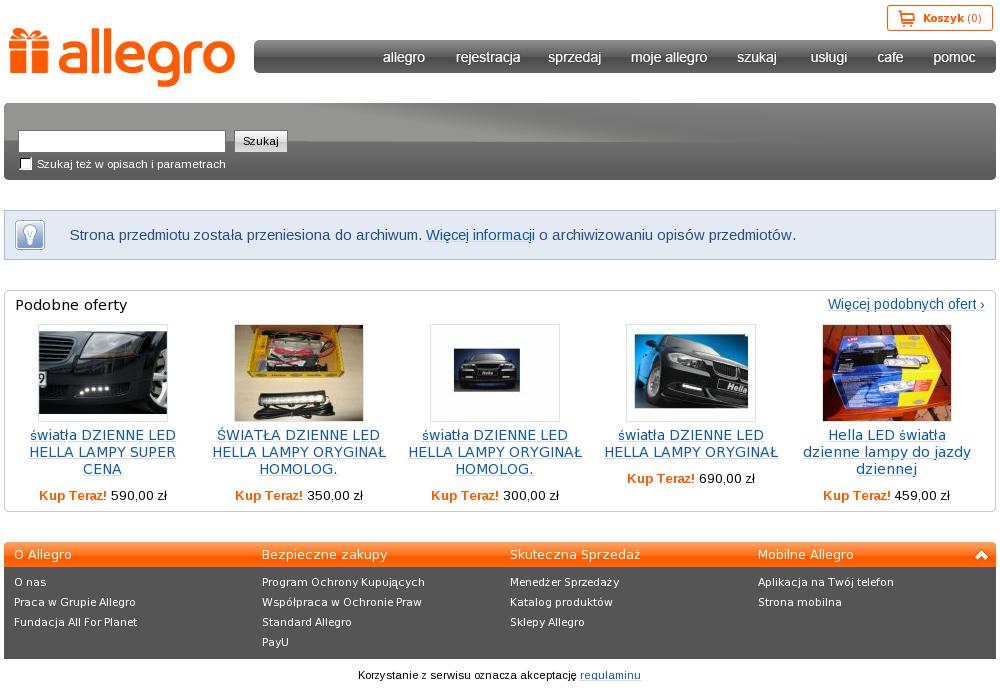Click the lightbulb info icon
This screenshot has width=1000, height=695.
click(30, 235)
